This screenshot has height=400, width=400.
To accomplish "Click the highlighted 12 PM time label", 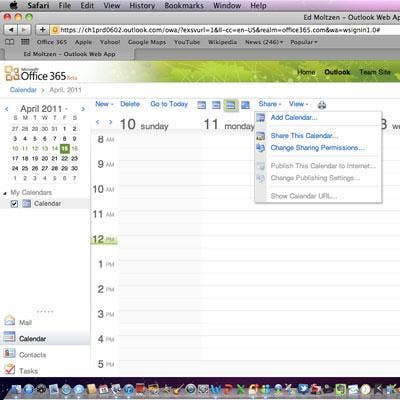I will [104, 239].
